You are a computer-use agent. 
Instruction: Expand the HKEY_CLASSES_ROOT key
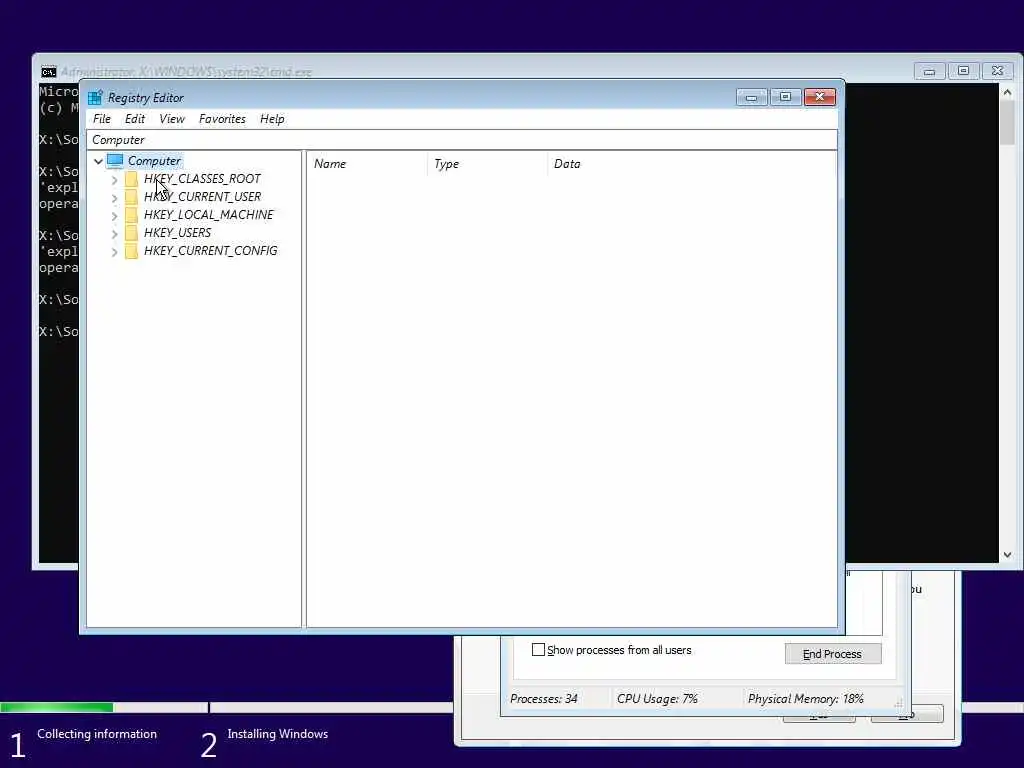click(x=114, y=180)
